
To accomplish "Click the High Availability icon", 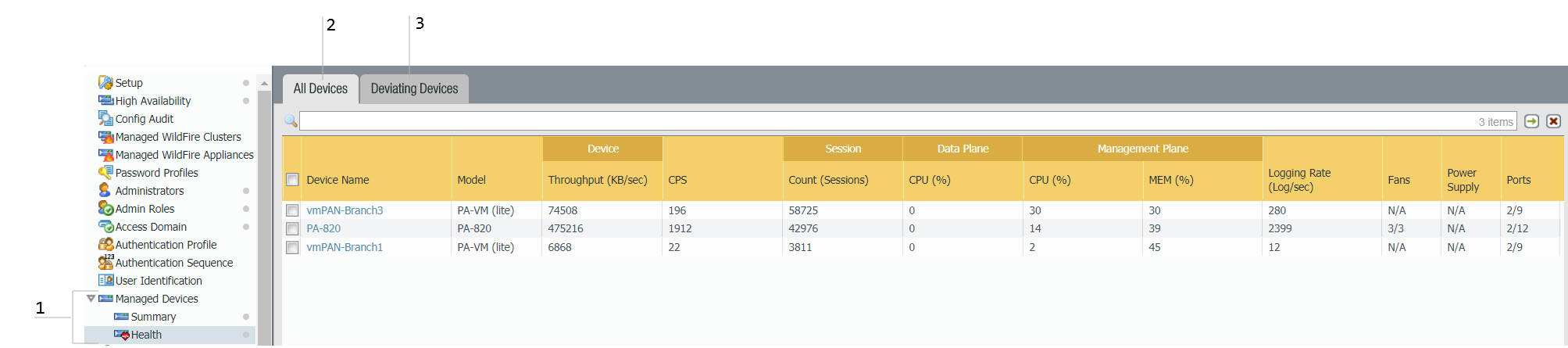I will point(105,100).
